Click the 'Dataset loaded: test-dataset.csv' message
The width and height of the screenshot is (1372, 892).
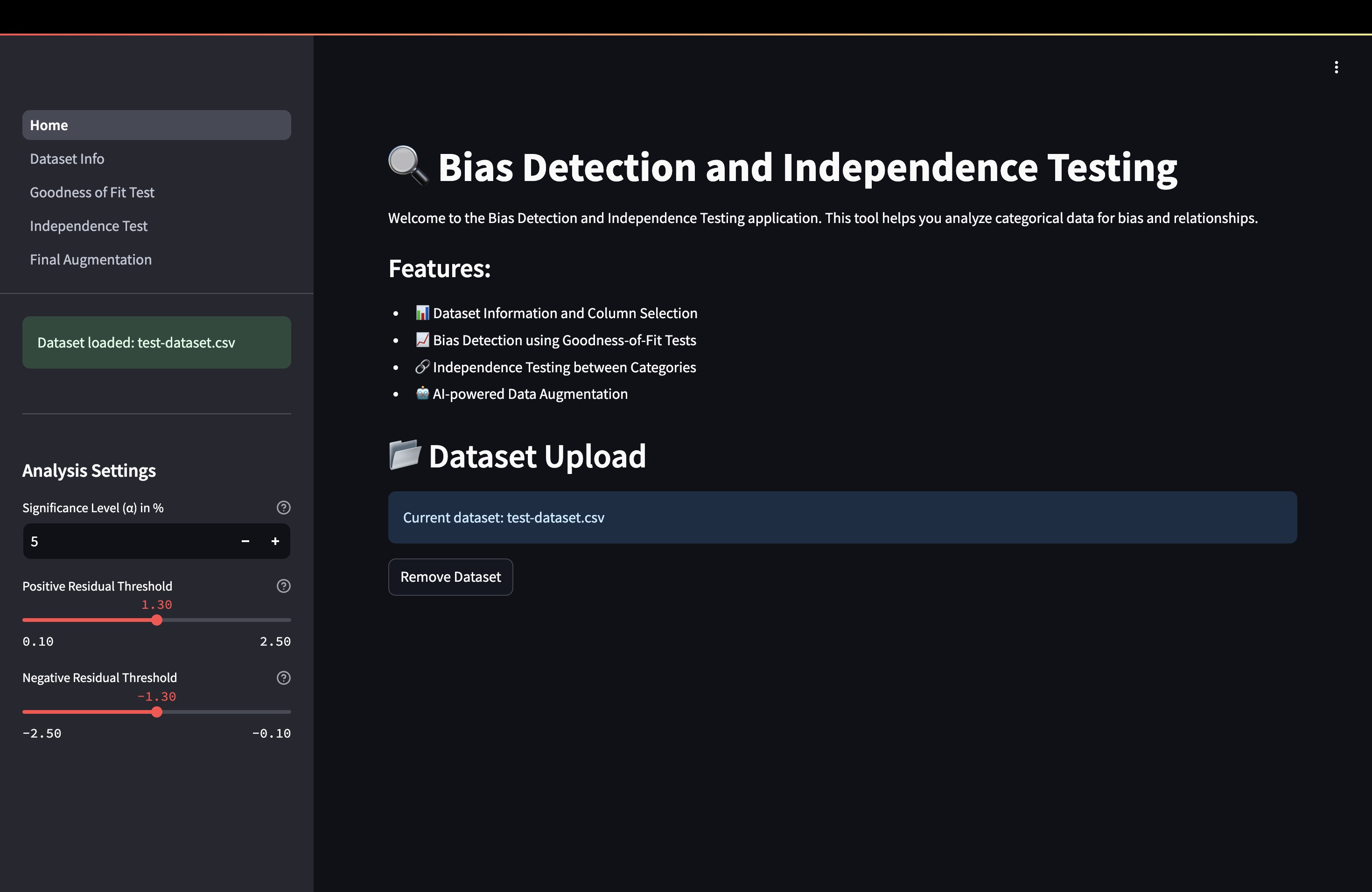tap(156, 342)
